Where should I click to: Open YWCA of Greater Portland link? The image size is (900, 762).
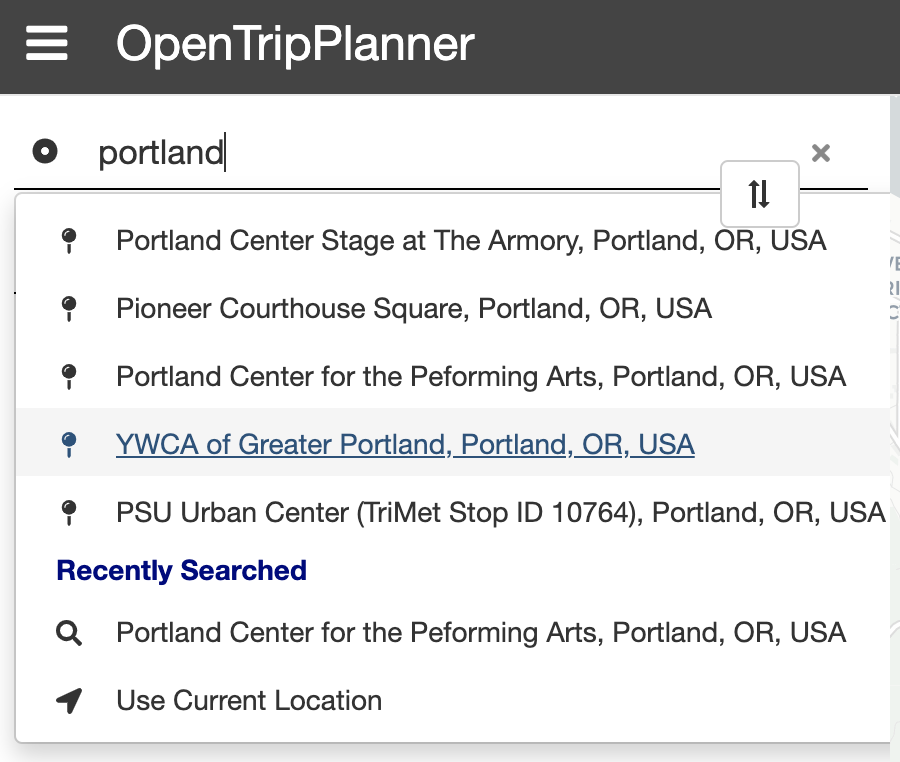(405, 445)
